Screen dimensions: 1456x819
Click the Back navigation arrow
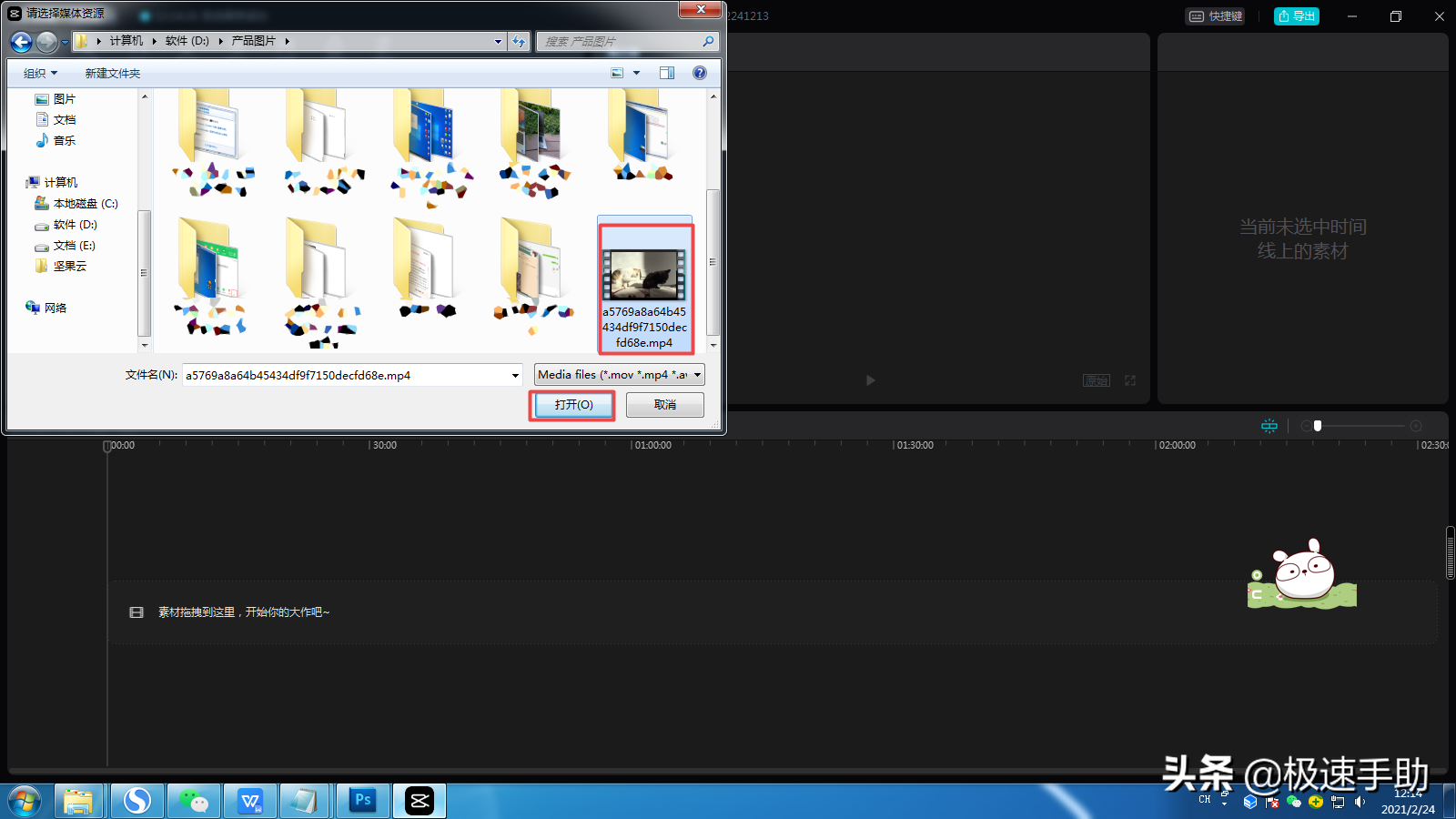(x=21, y=42)
